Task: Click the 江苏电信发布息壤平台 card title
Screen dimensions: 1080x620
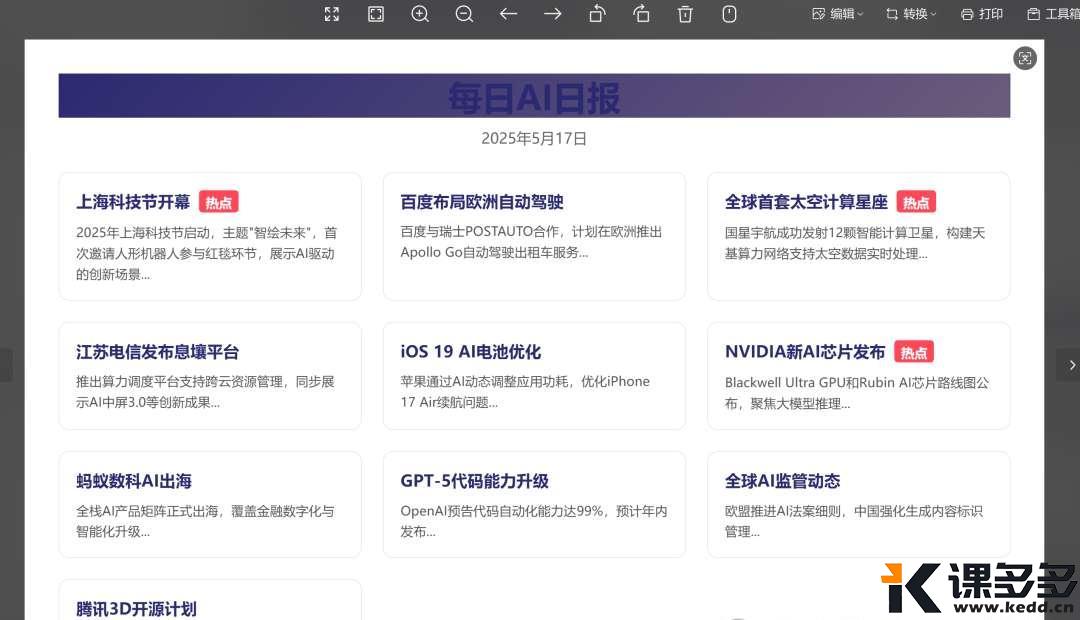Action: pyautogui.click(x=158, y=352)
